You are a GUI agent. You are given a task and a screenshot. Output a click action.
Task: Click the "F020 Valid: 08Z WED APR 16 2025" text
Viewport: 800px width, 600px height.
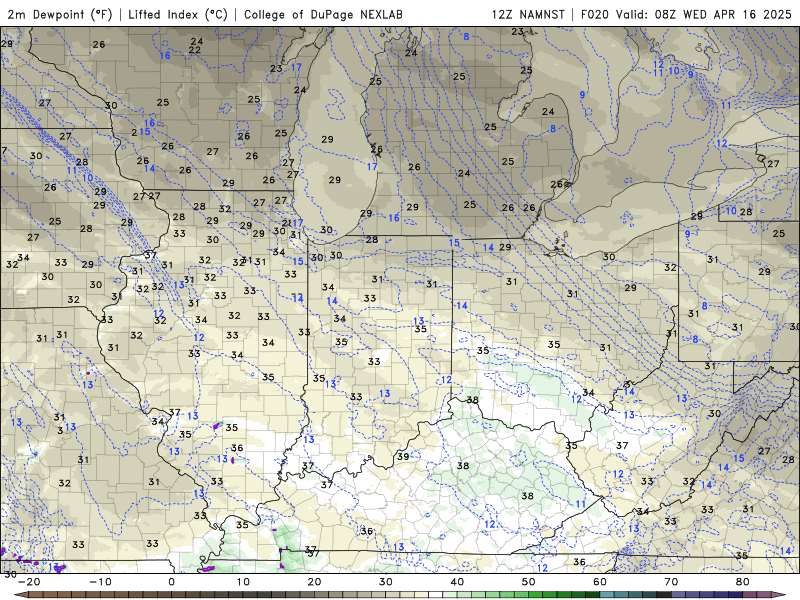686,14
